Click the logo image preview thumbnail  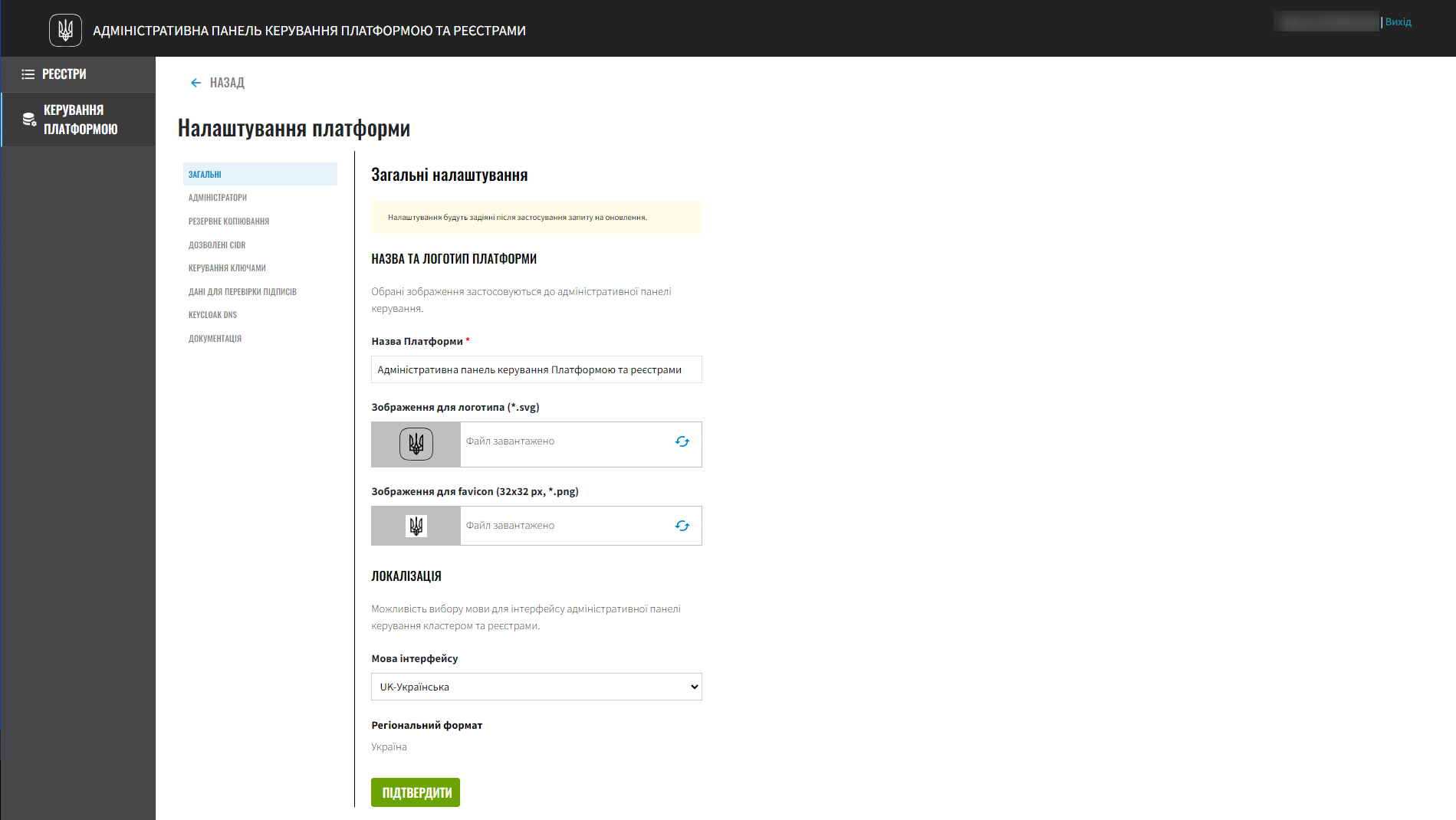tap(416, 444)
